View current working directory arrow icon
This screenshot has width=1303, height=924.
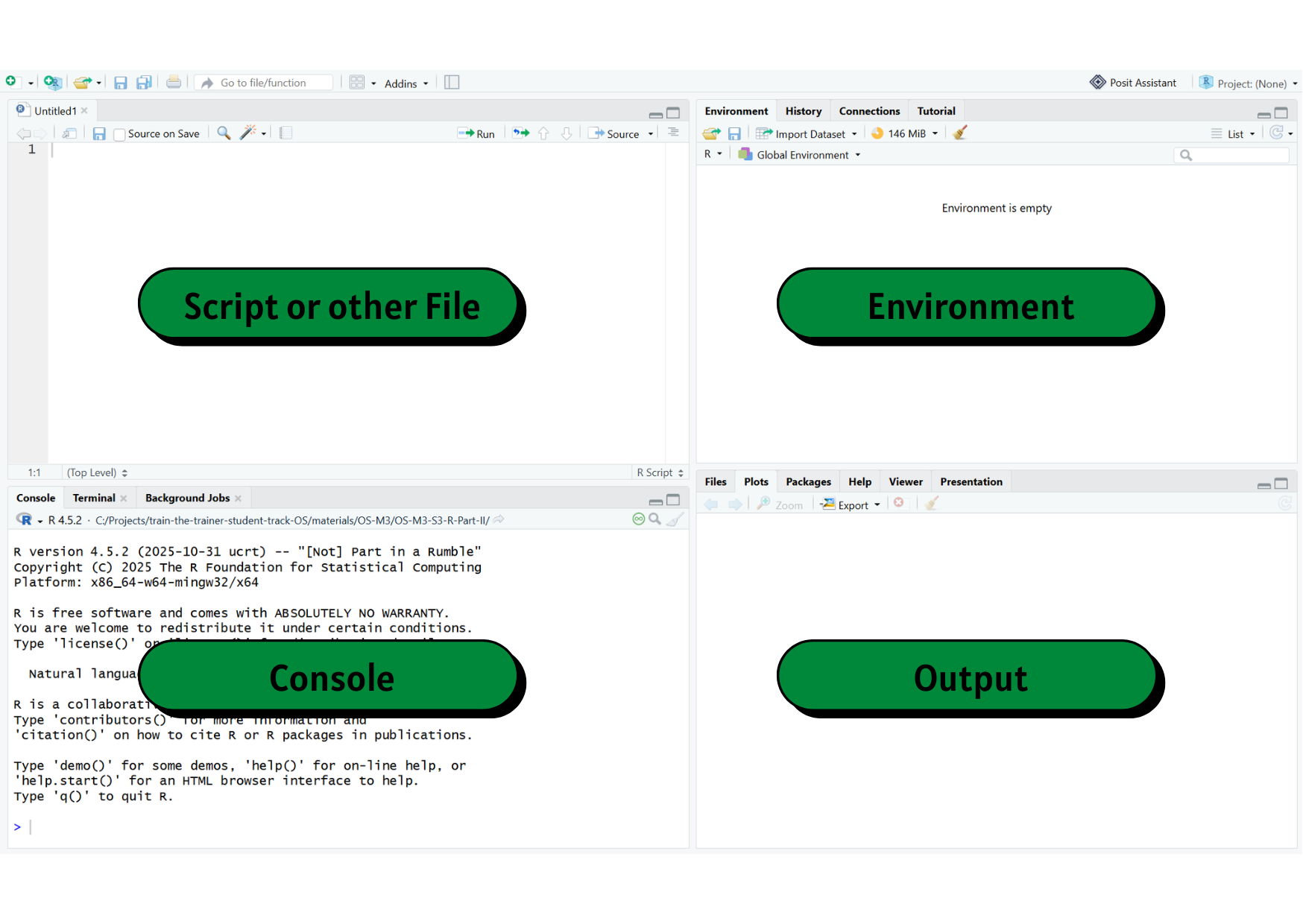click(x=499, y=519)
